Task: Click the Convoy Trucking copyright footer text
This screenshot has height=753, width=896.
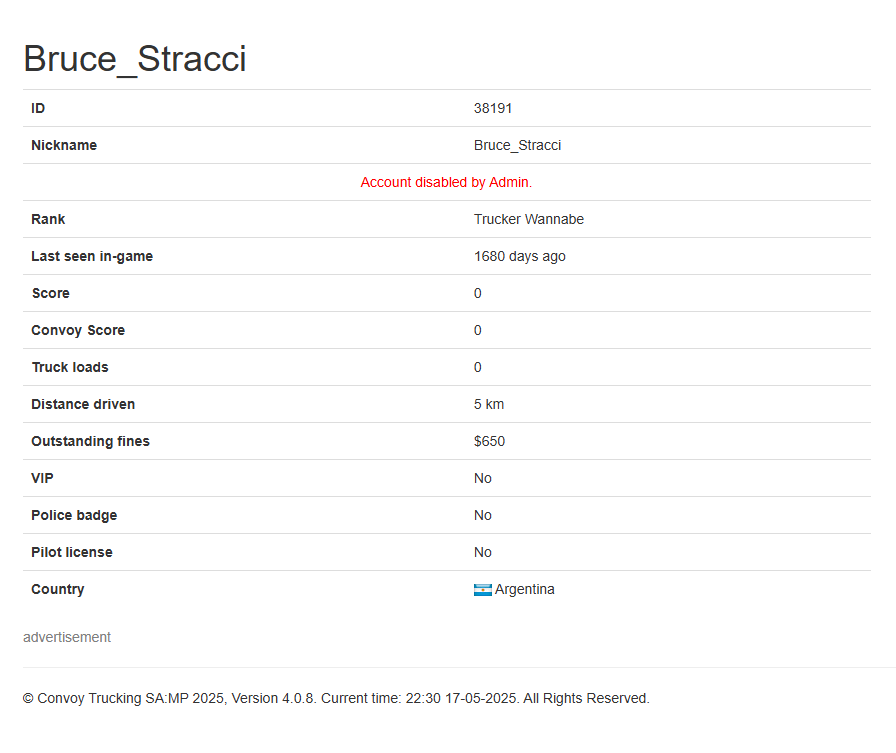Action: (336, 699)
